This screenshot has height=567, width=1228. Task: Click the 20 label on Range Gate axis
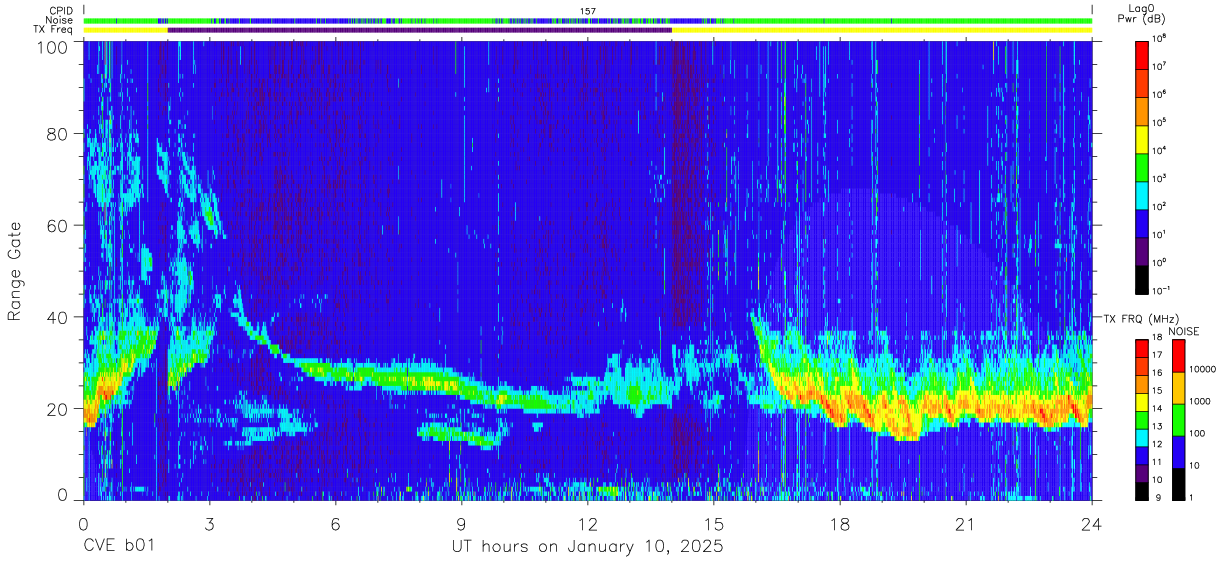click(x=57, y=409)
